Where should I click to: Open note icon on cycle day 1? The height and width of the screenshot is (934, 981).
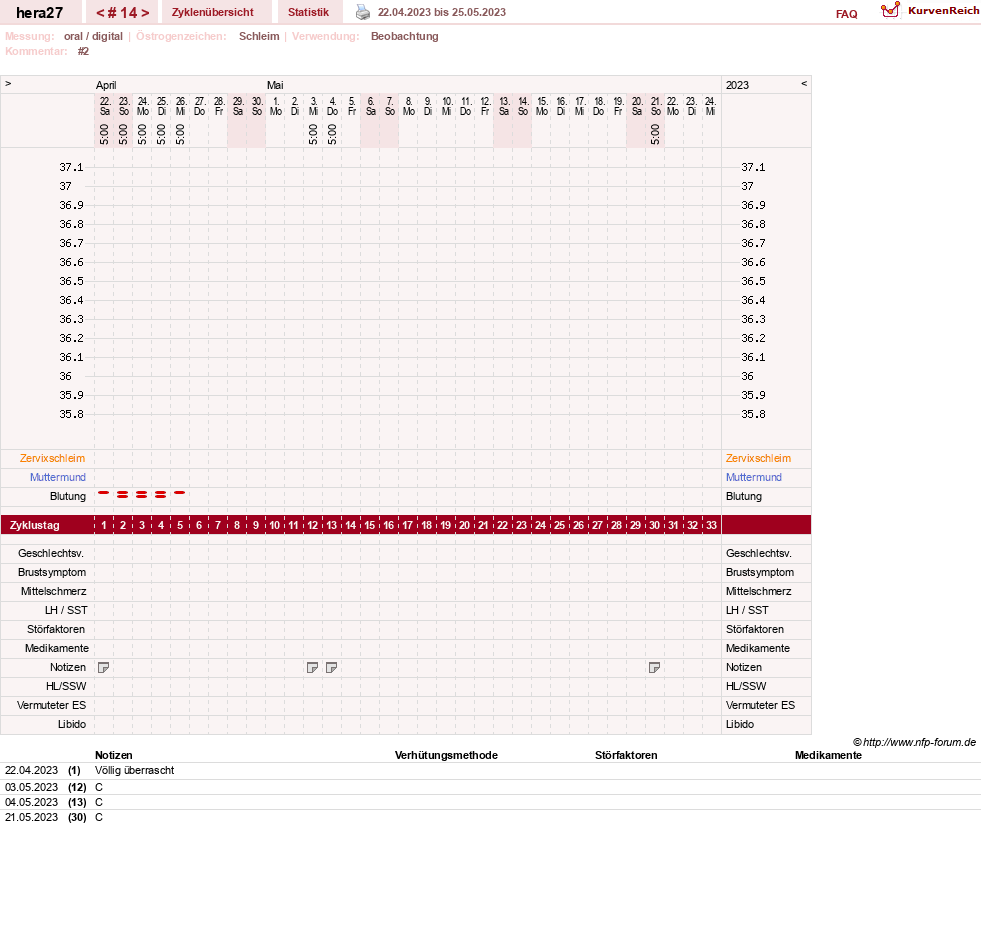pyautogui.click(x=104, y=668)
